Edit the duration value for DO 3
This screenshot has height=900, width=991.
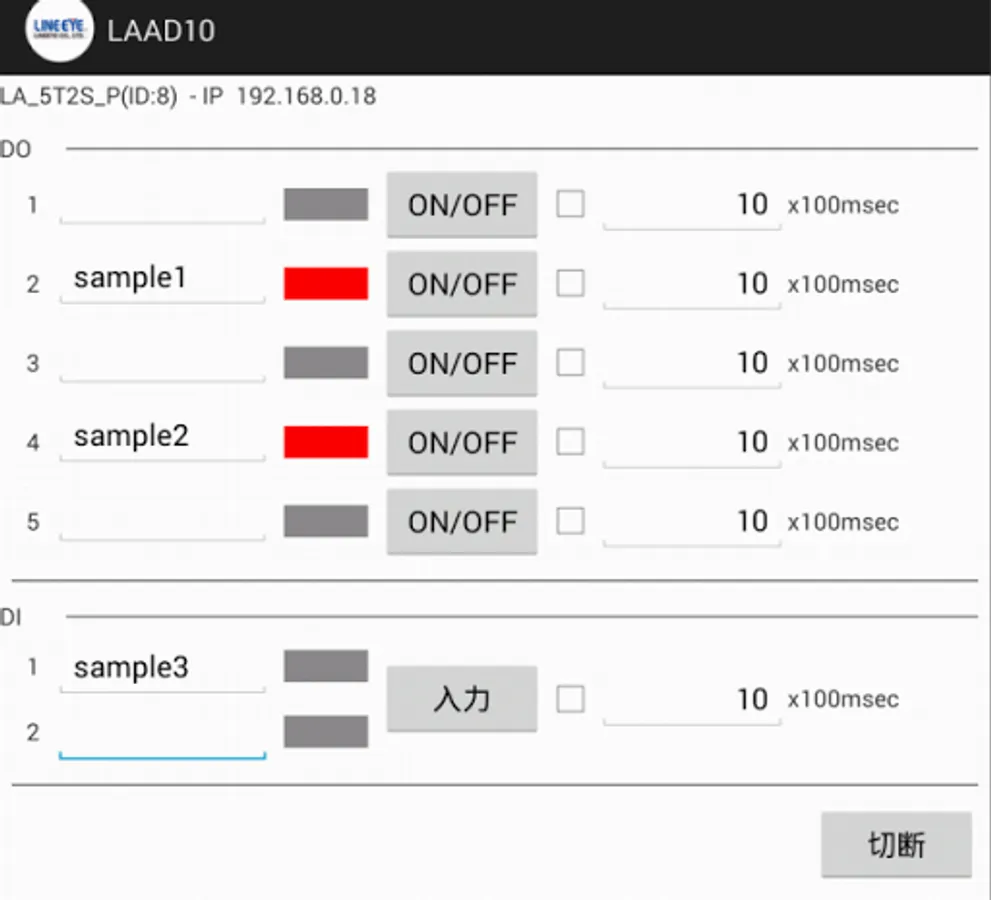point(692,363)
